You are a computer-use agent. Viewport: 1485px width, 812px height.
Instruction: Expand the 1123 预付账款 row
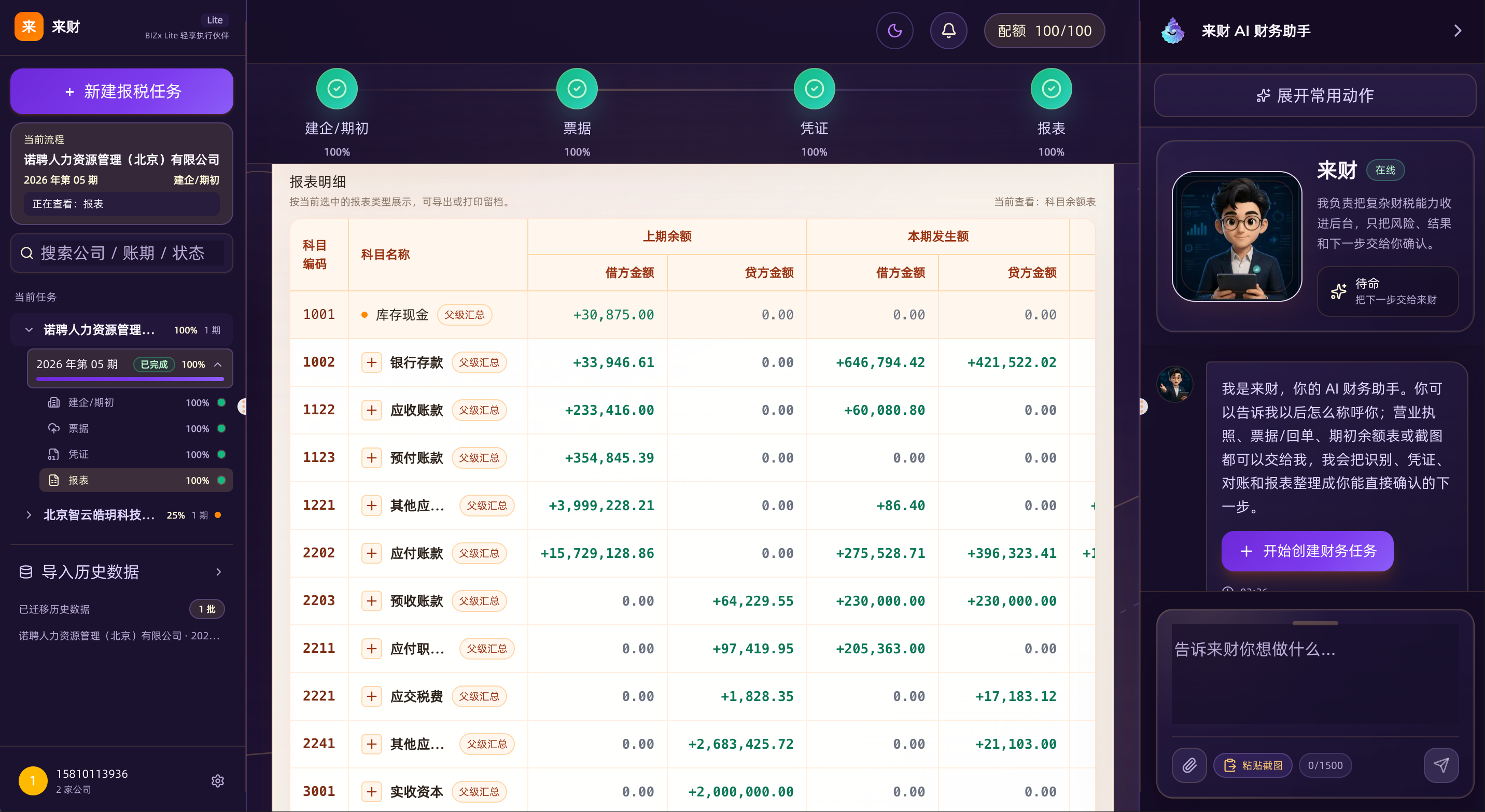tap(371, 457)
